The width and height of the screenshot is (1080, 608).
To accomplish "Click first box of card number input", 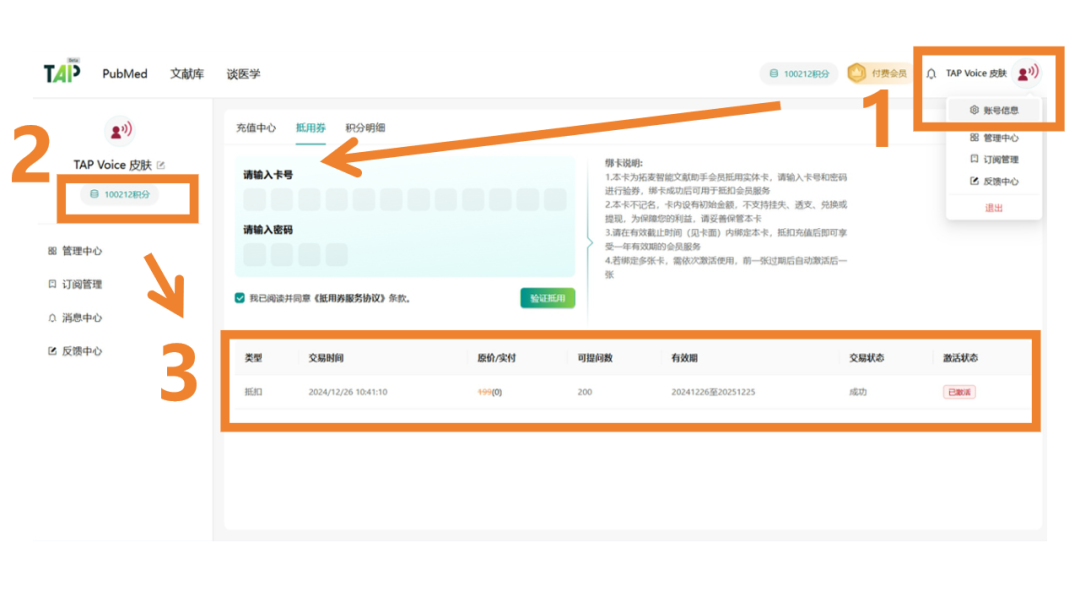I will 254,200.
